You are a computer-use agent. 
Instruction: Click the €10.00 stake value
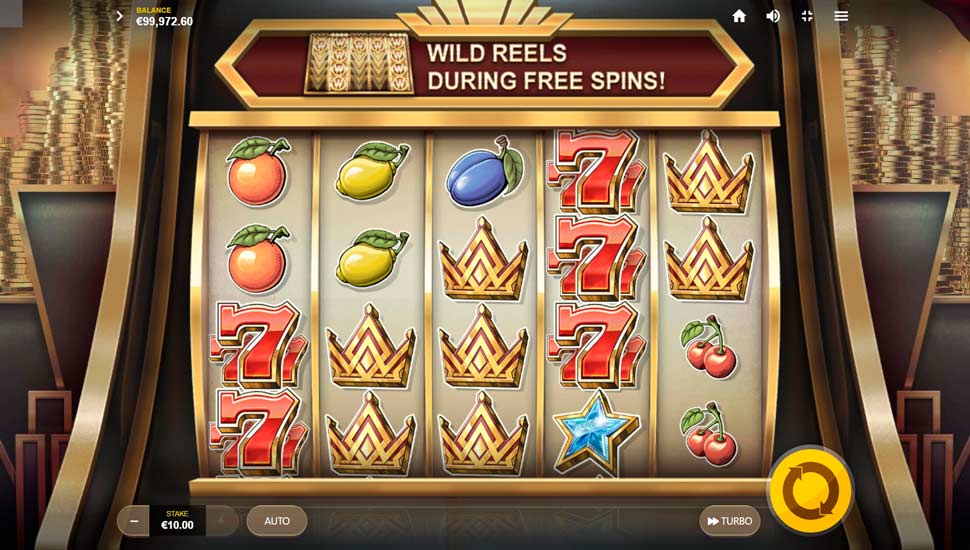tap(177, 525)
